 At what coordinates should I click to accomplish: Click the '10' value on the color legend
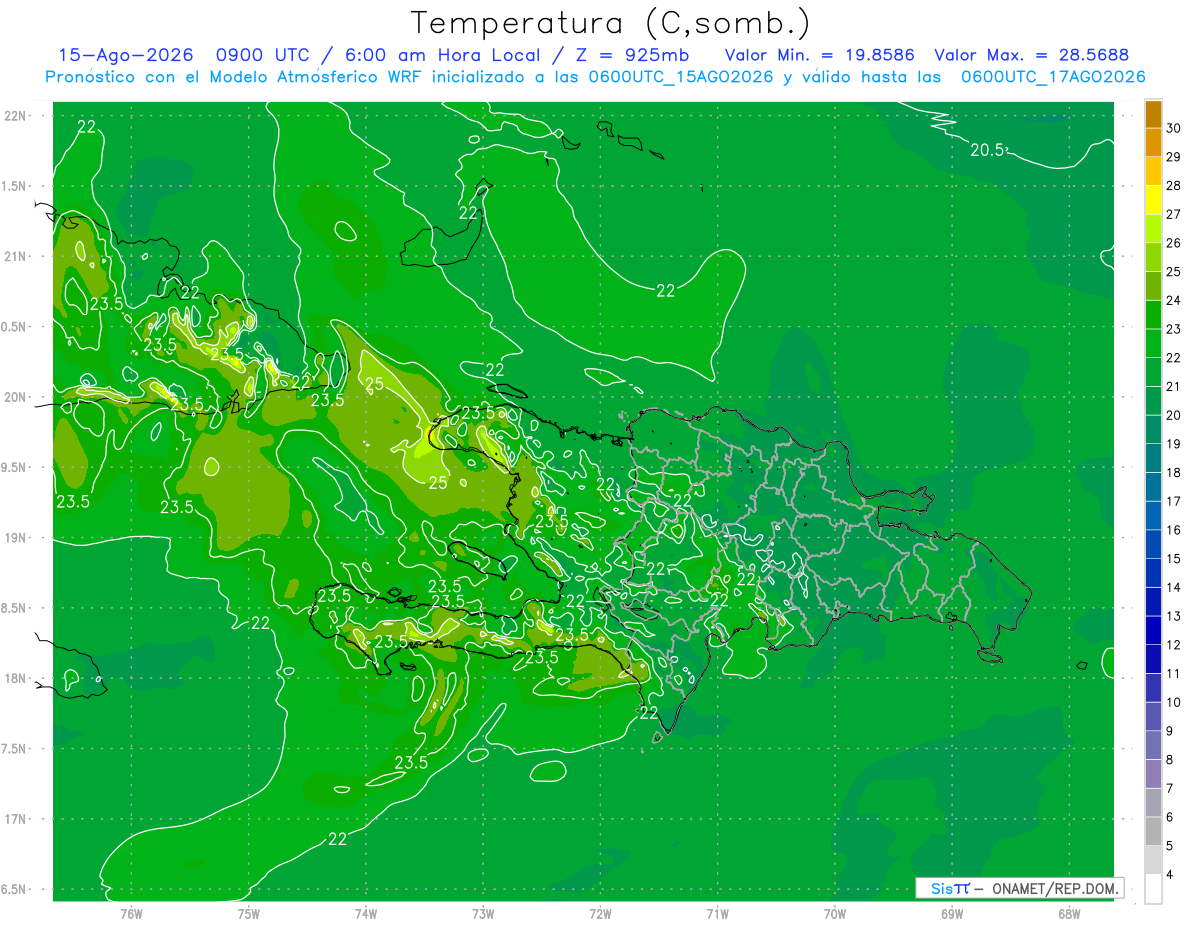(x=1174, y=703)
